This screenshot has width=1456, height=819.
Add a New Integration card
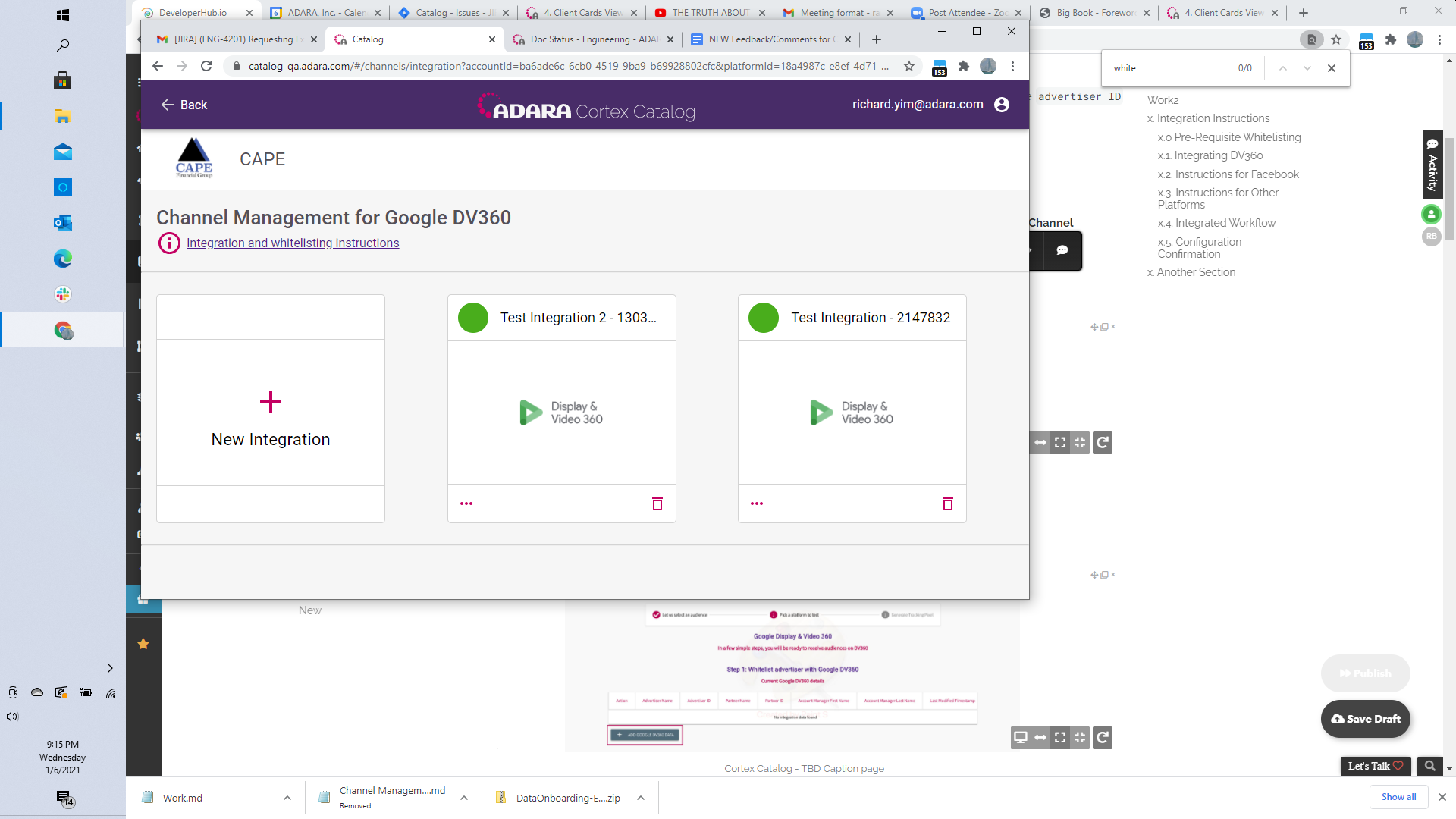point(271,409)
